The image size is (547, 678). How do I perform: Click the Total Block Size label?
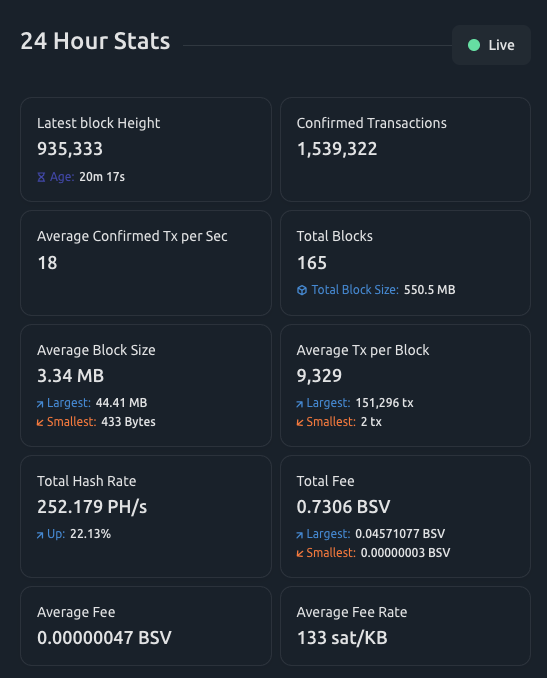[x=355, y=290]
